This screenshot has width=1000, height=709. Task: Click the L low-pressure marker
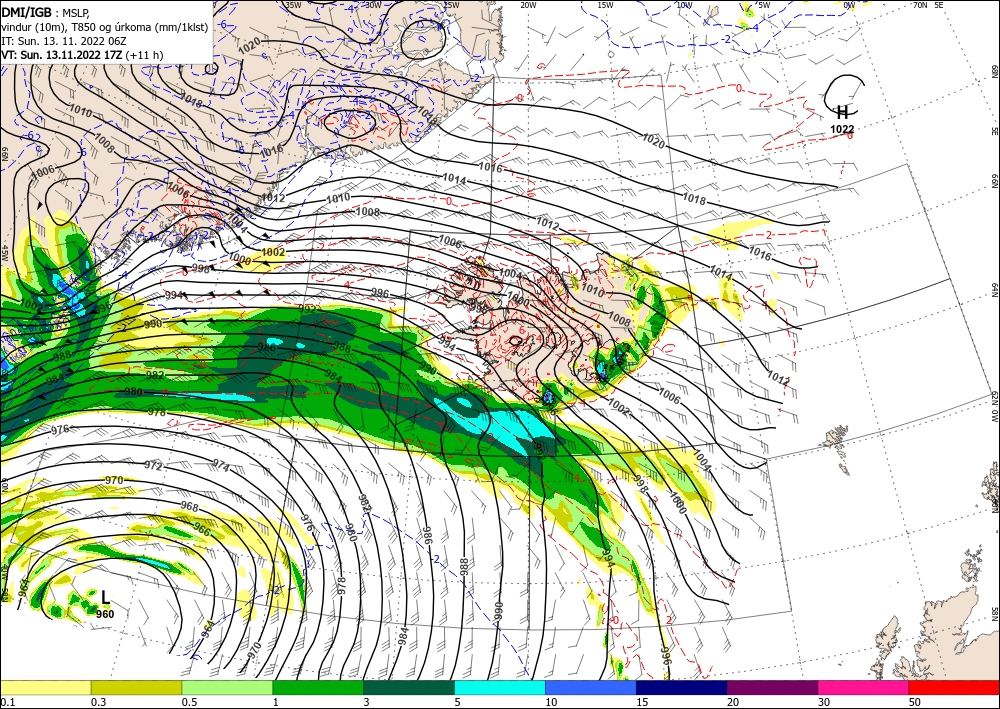105,597
